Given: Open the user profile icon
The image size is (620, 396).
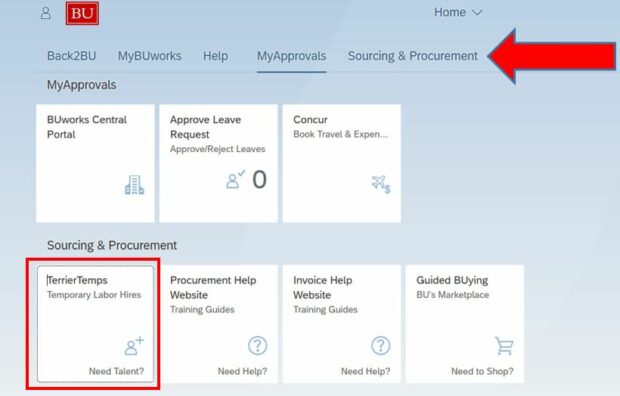Looking at the screenshot, I should (46, 13).
